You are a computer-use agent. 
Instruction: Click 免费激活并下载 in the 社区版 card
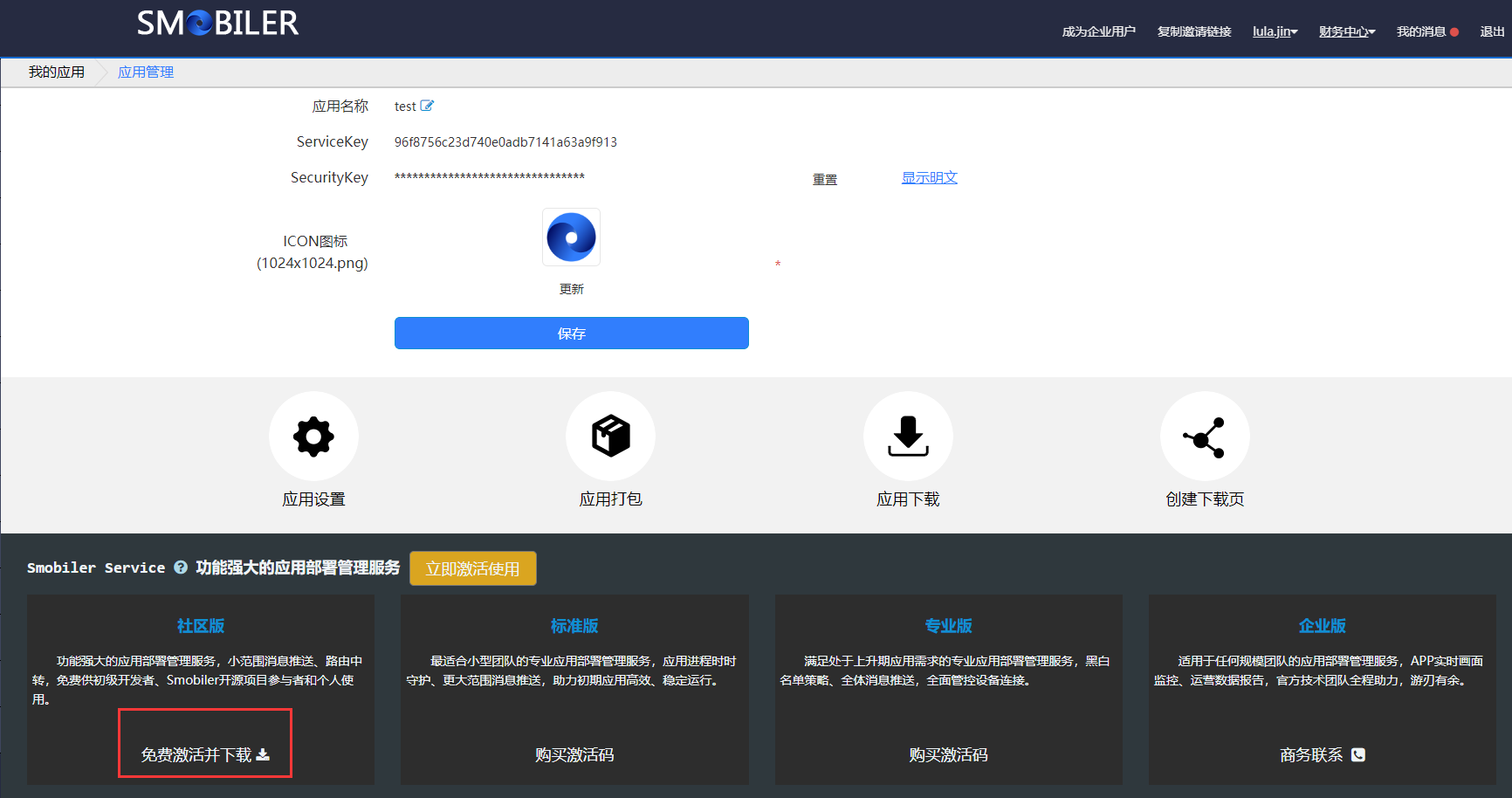tap(205, 755)
